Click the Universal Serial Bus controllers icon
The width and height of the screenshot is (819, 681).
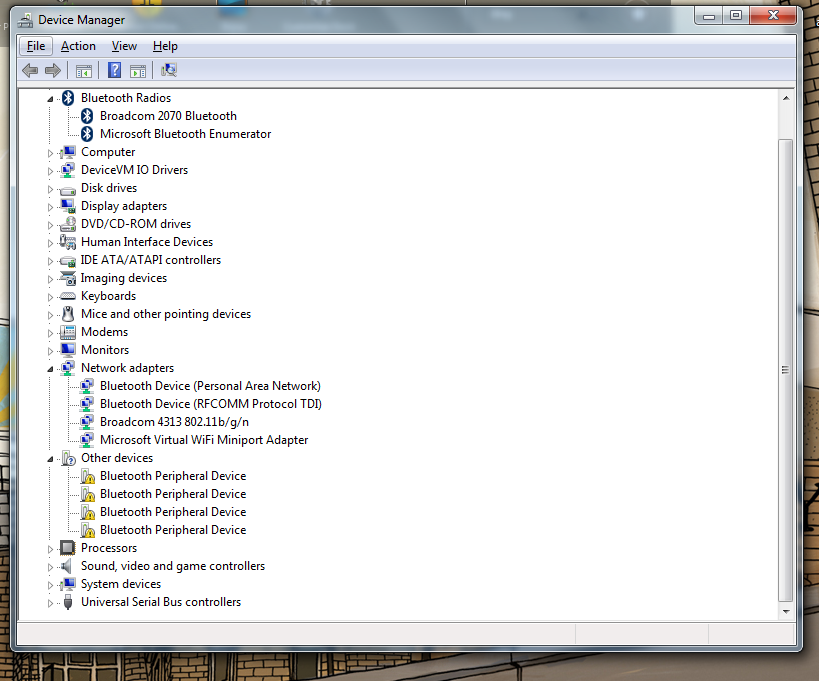(x=68, y=602)
